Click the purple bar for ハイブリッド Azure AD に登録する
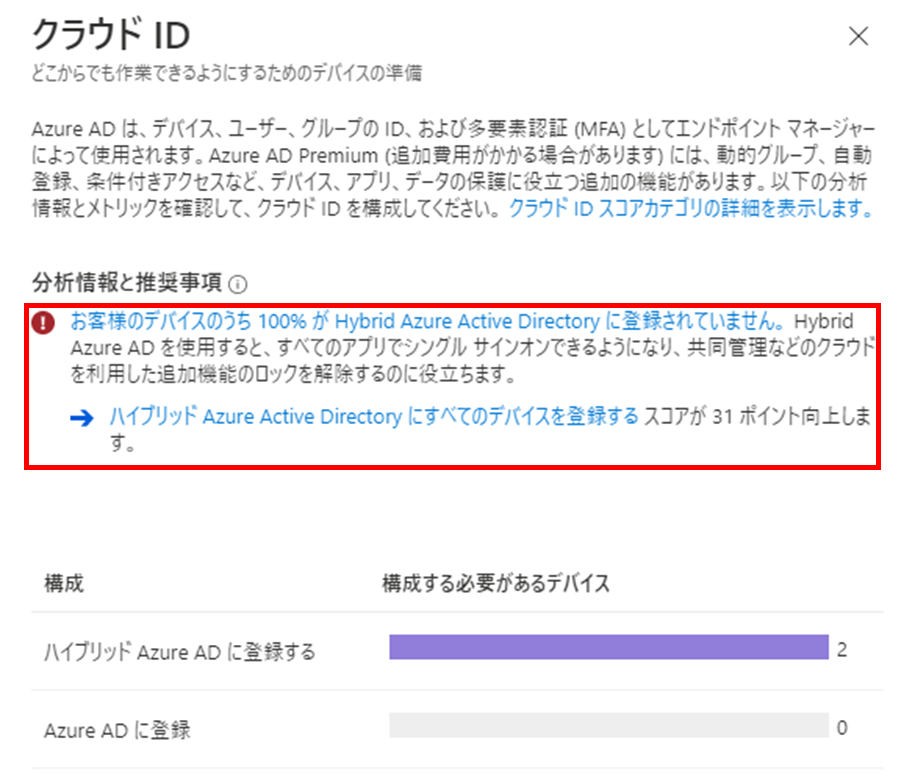The width and height of the screenshot is (904, 783). [609, 647]
